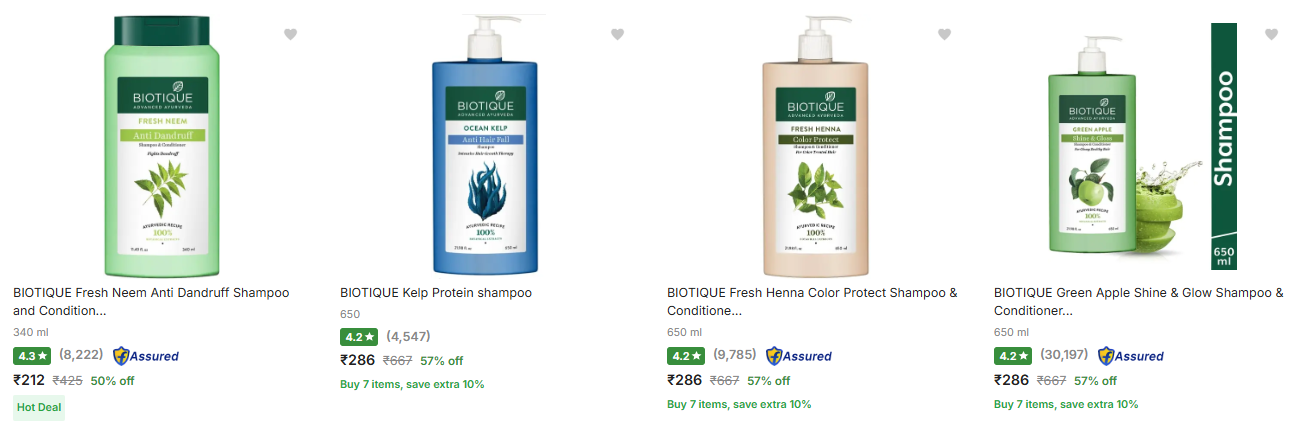Open BIOTIQUE Green Apple Shine & Glow title
Image resolution: width=1303 pixels, height=429 pixels.
pyautogui.click(x=1139, y=302)
